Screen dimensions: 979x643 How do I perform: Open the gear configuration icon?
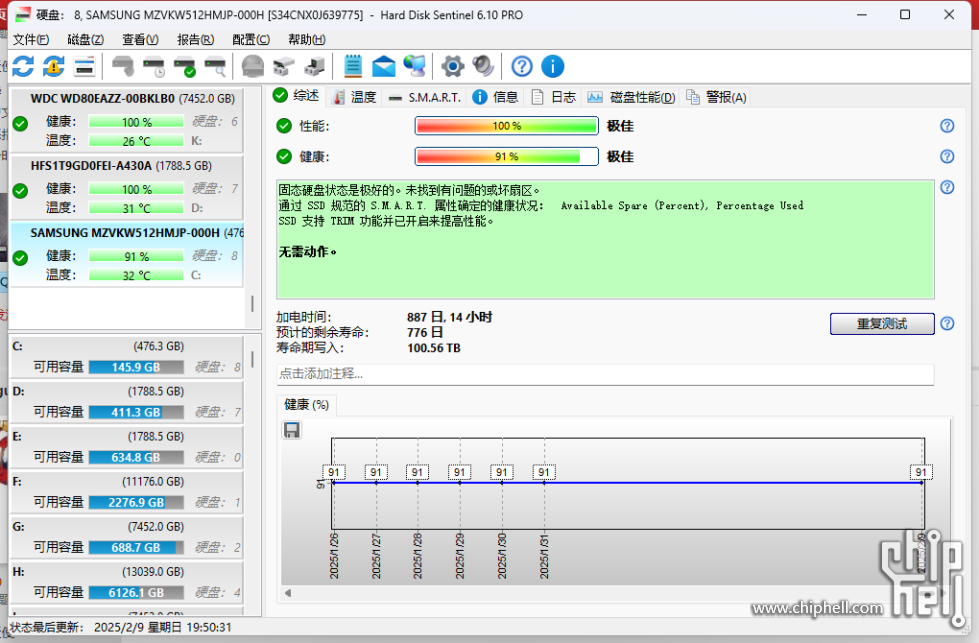pyautogui.click(x=453, y=66)
